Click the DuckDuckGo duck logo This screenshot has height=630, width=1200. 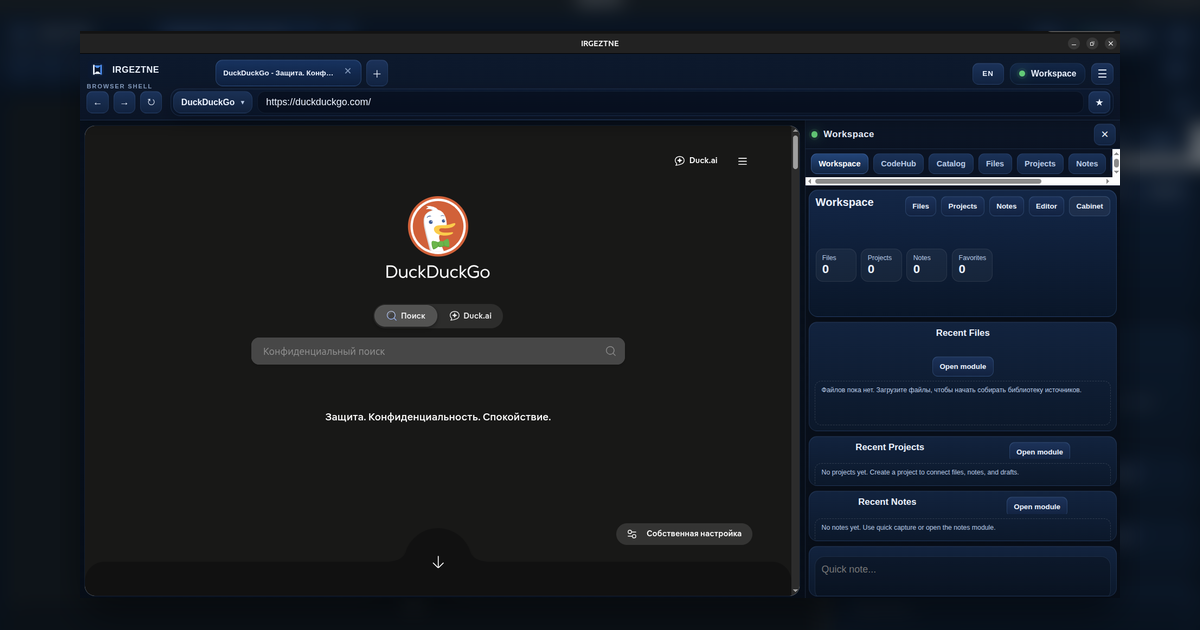pyautogui.click(x=438, y=226)
